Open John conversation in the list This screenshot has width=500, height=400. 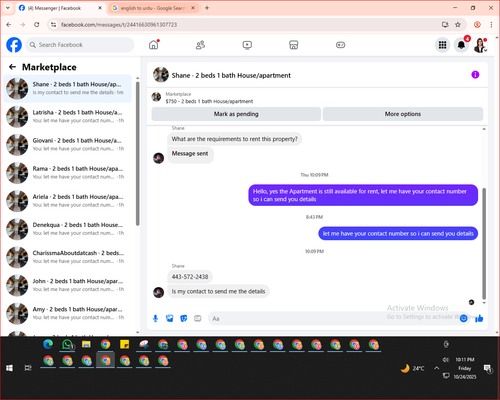coord(68,285)
